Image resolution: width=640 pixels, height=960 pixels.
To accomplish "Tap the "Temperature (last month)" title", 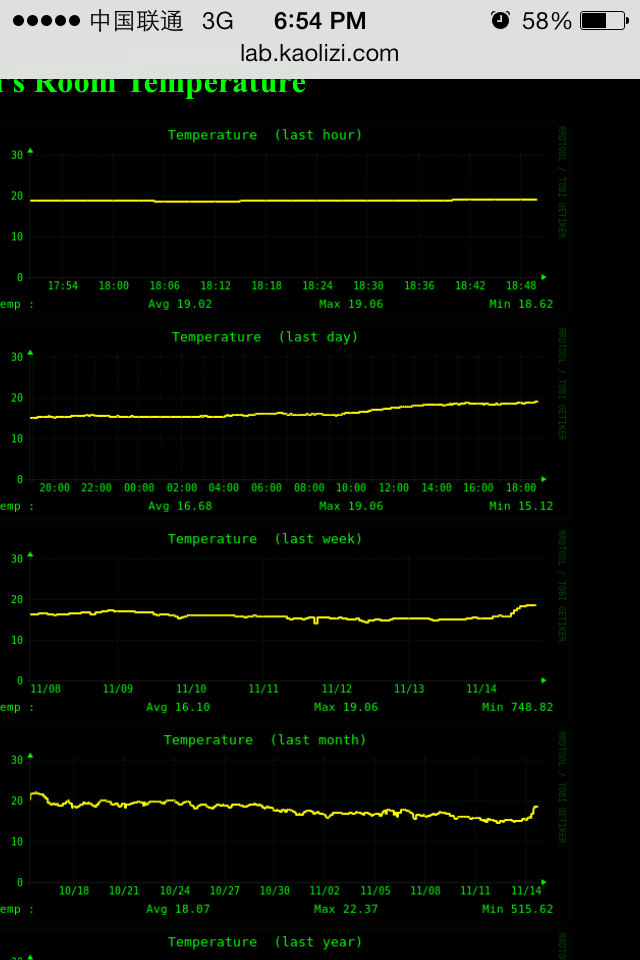I will [x=265, y=740].
